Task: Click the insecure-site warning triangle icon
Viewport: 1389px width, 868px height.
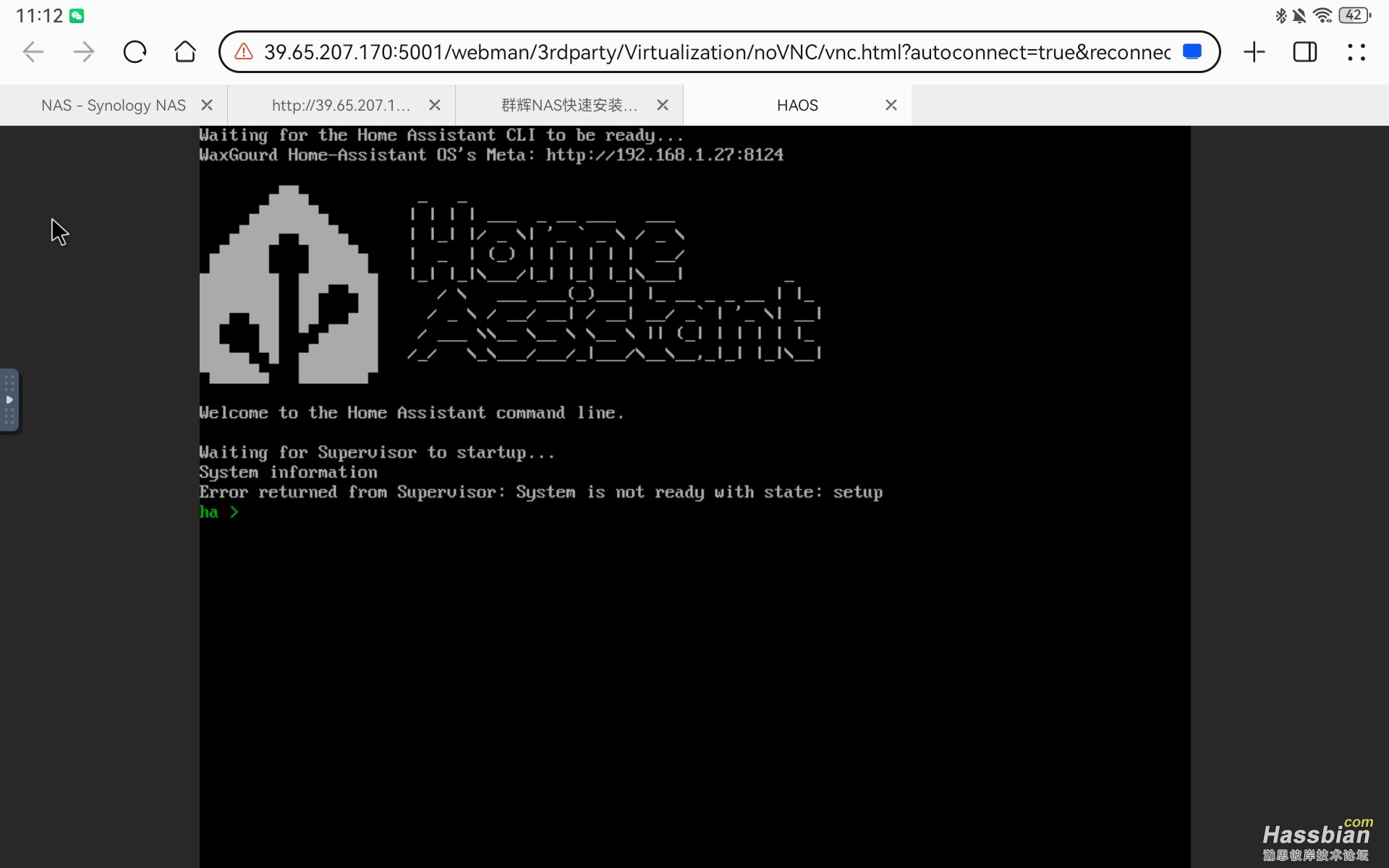Action: click(x=244, y=52)
